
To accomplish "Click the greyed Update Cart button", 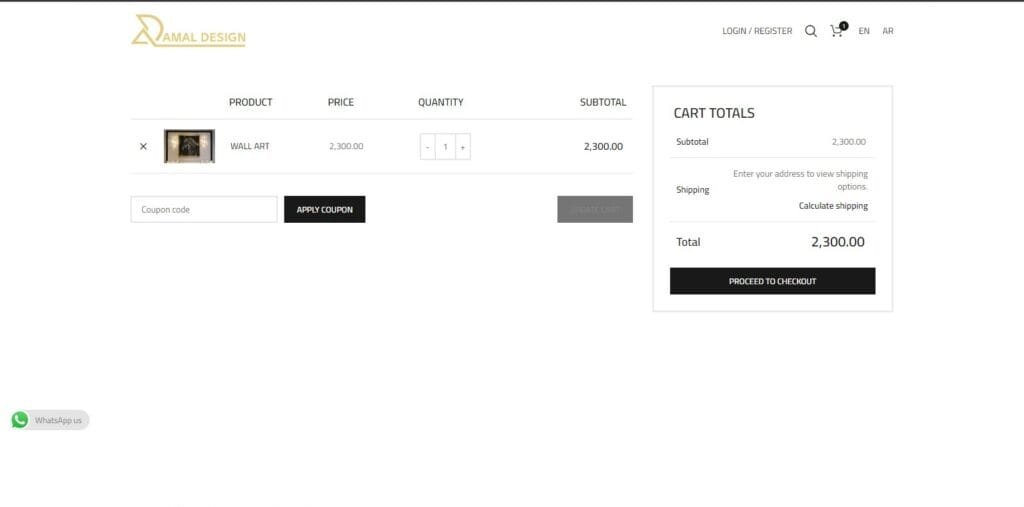I will pos(595,209).
